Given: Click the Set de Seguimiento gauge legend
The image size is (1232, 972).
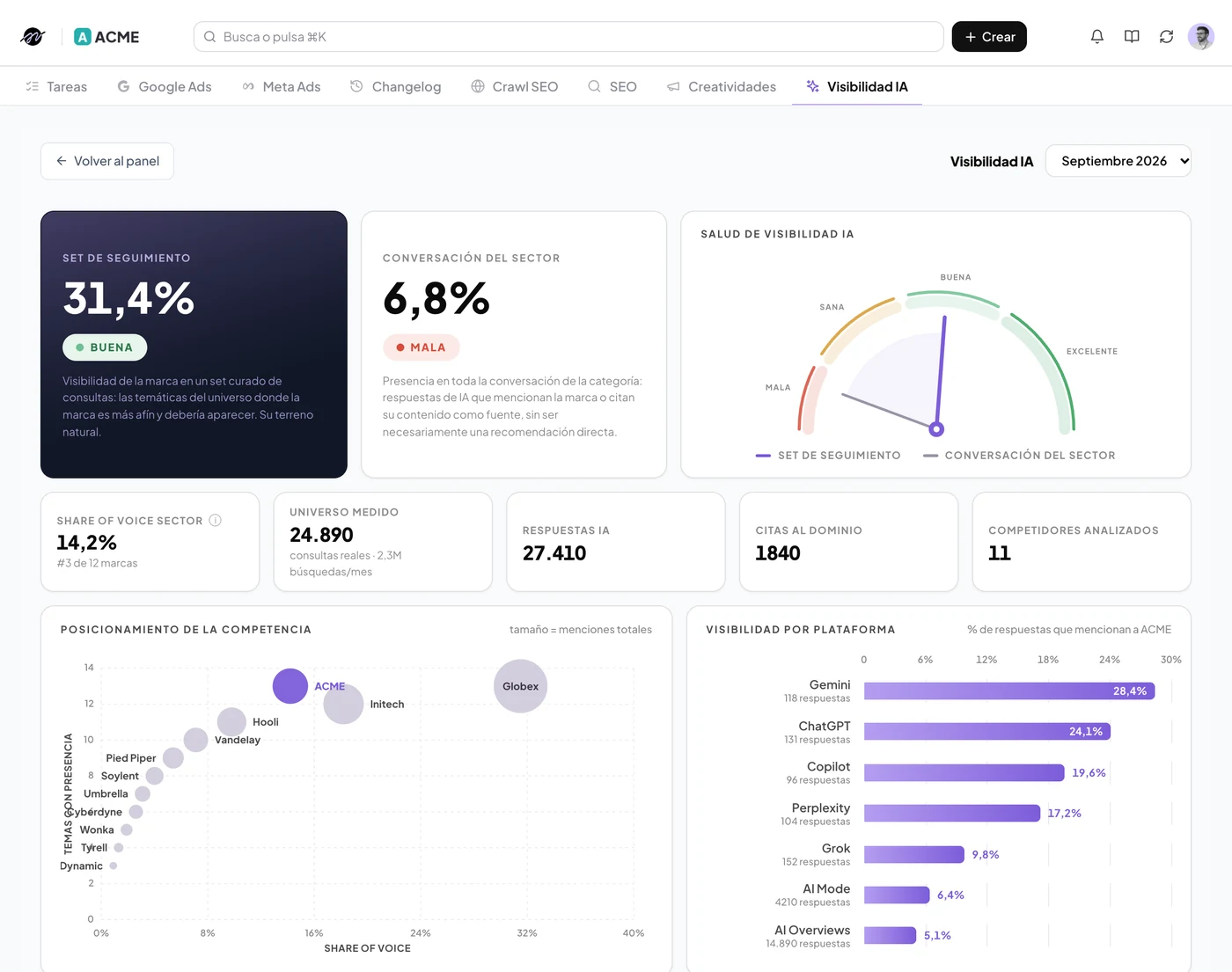Looking at the screenshot, I should 828,456.
